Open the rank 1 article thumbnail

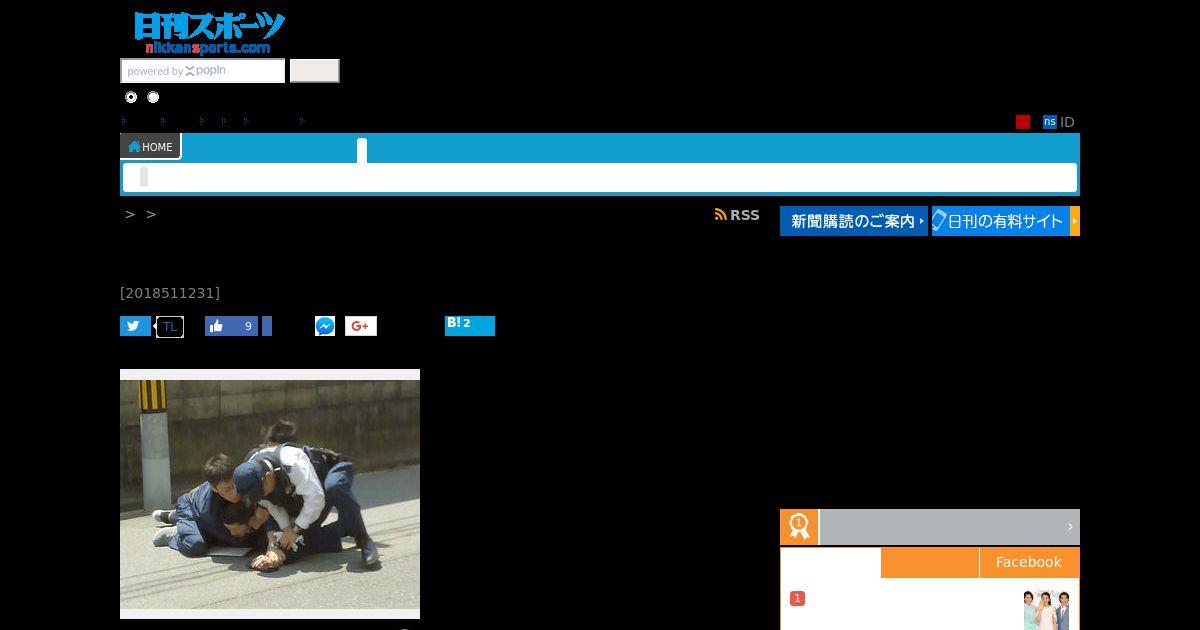click(1046, 609)
